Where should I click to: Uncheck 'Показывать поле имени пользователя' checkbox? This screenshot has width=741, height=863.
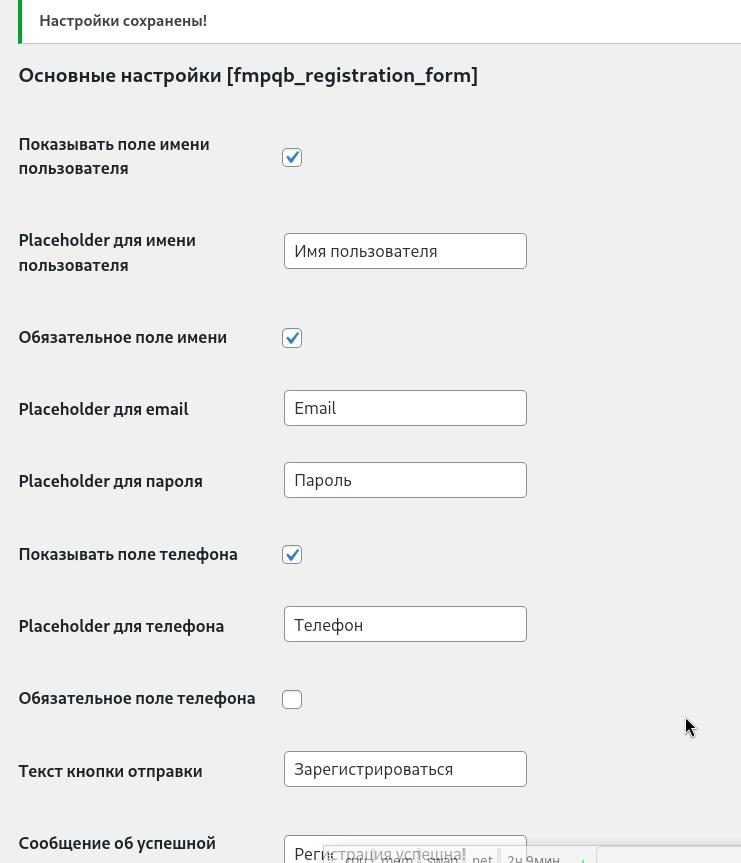292,158
